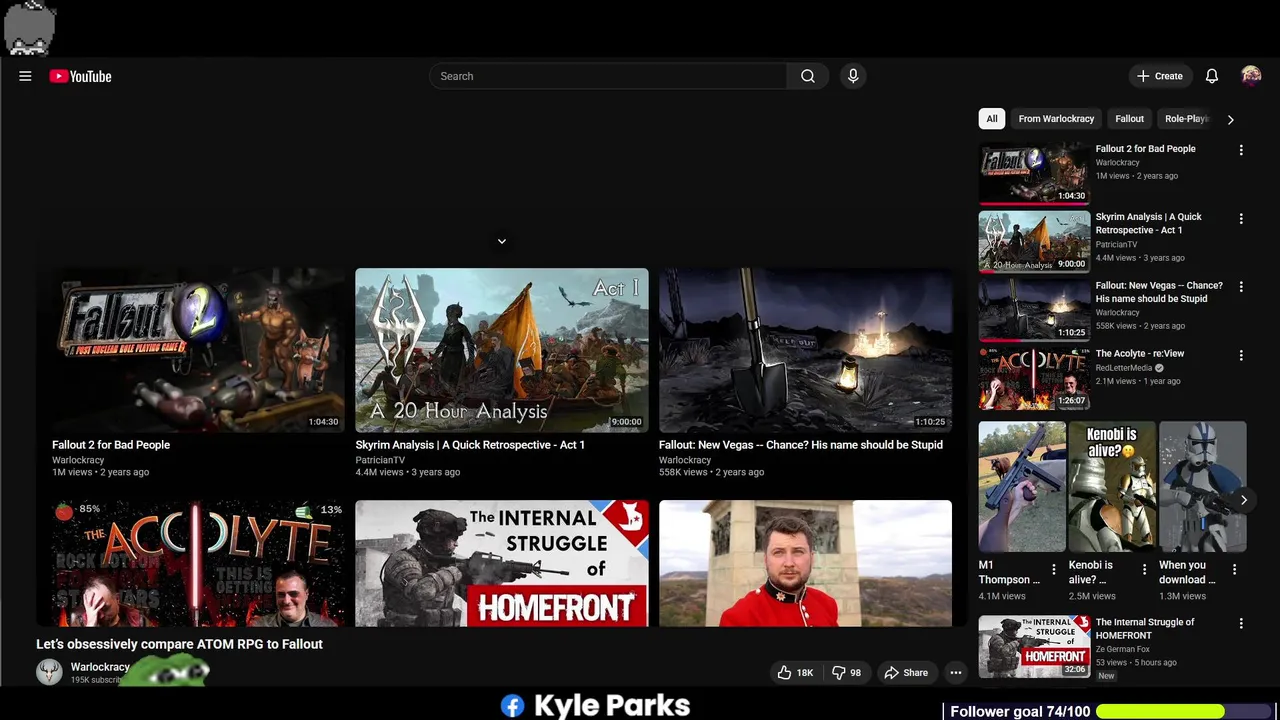This screenshot has height=720, width=1280.
Task: Open sidebar Homefront video thumbnail
Action: coord(1034,646)
